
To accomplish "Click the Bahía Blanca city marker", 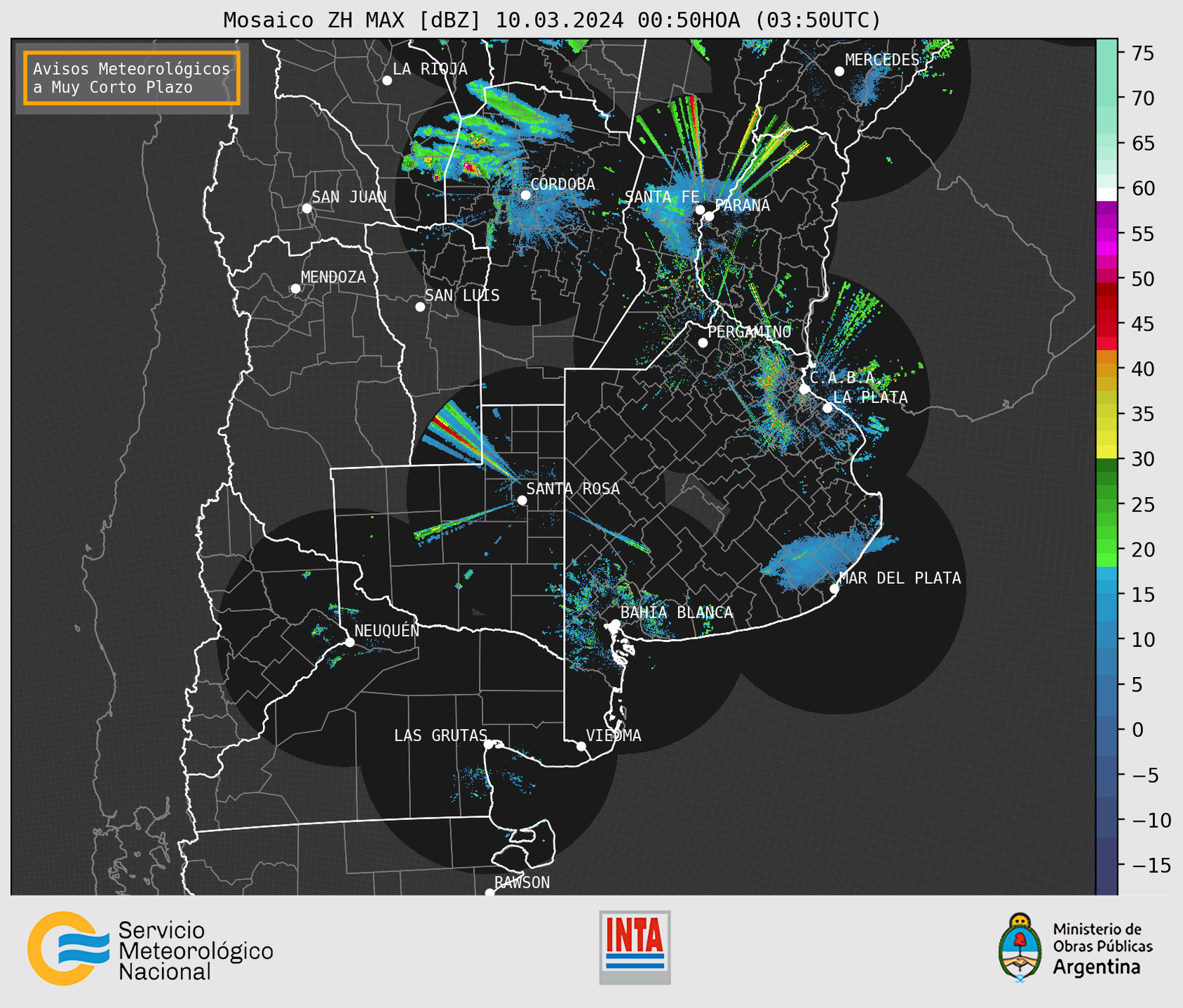I will coord(615,624).
